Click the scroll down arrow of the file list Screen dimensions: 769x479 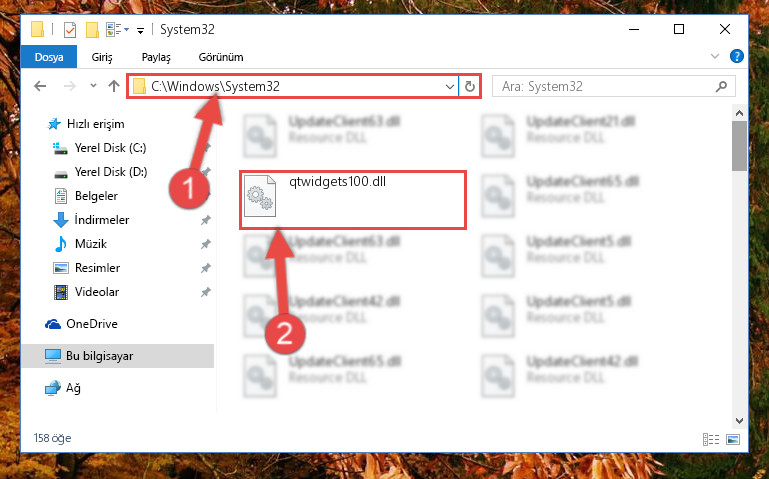tap(739, 421)
